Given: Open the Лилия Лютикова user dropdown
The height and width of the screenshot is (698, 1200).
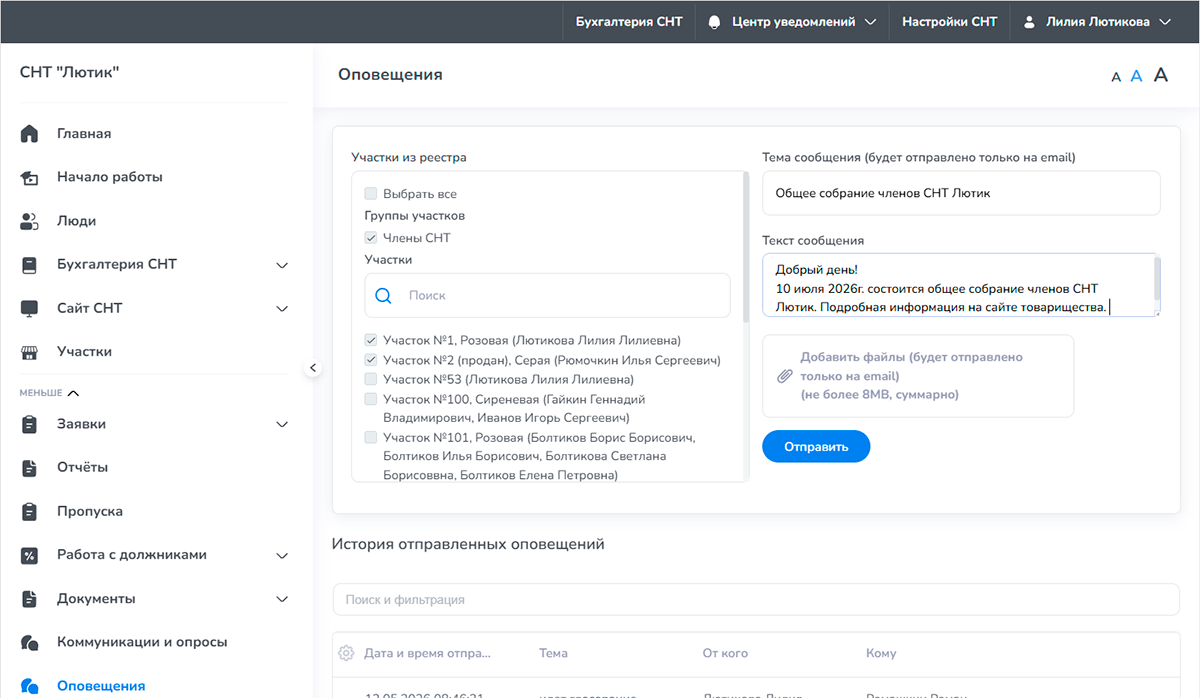Looking at the screenshot, I should [1097, 22].
